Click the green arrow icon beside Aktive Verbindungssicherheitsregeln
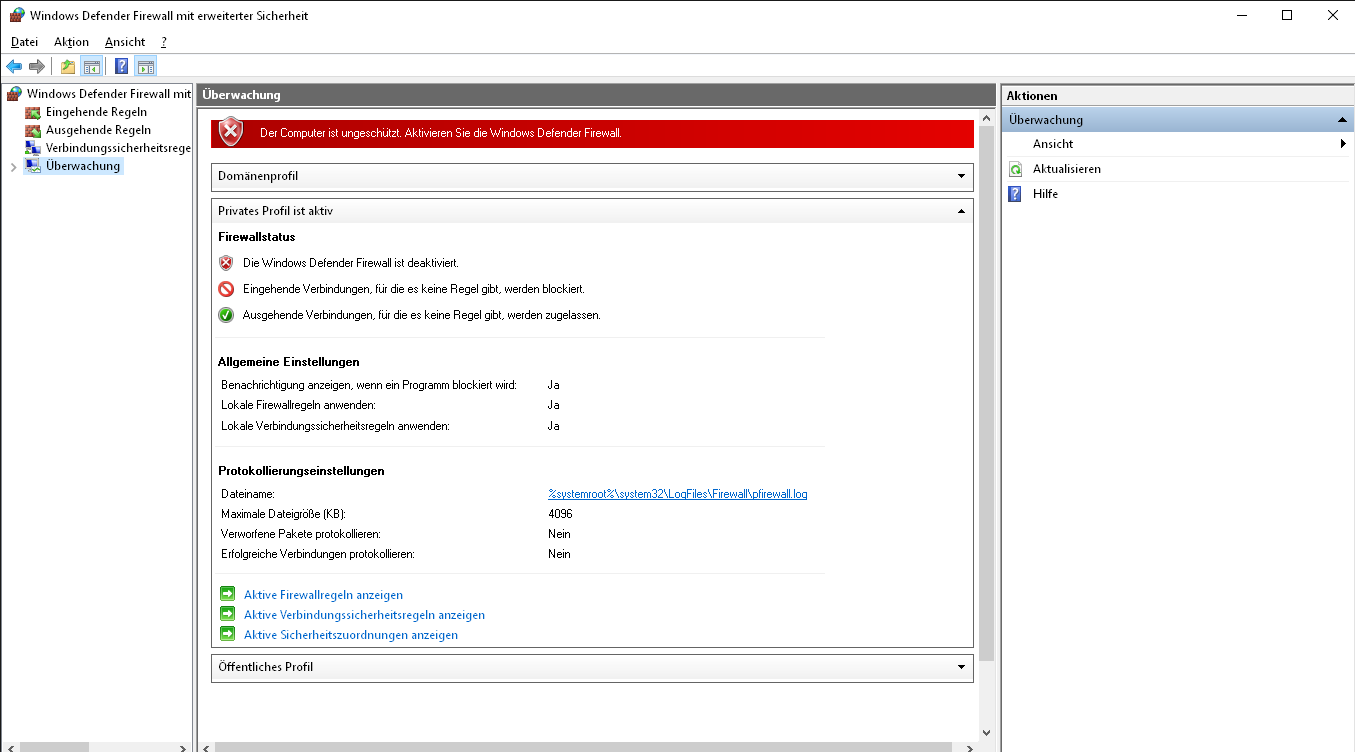The height and width of the screenshot is (752, 1355). [x=227, y=614]
